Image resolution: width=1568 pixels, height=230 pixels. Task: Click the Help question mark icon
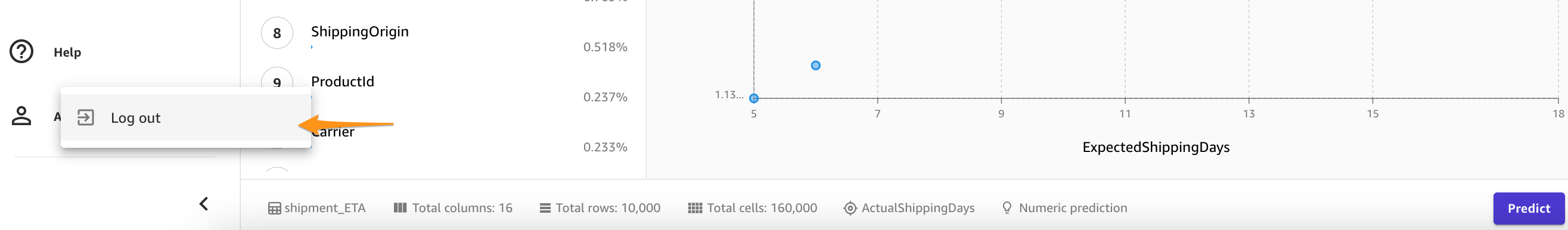tap(21, 52)
